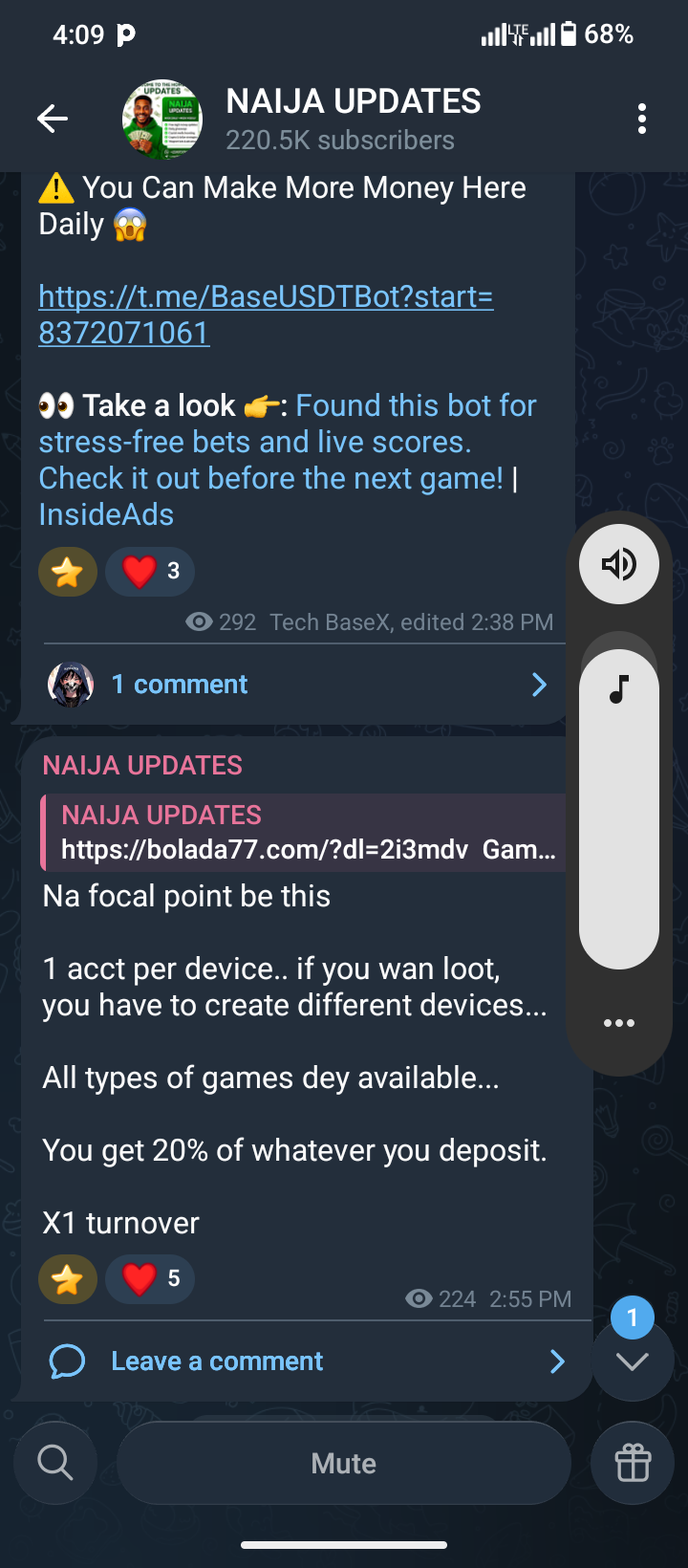The height and width of the screenshot is (1568, 688).
Task: Open quoted bolada77.com reply preview
Action: point(306,833)
